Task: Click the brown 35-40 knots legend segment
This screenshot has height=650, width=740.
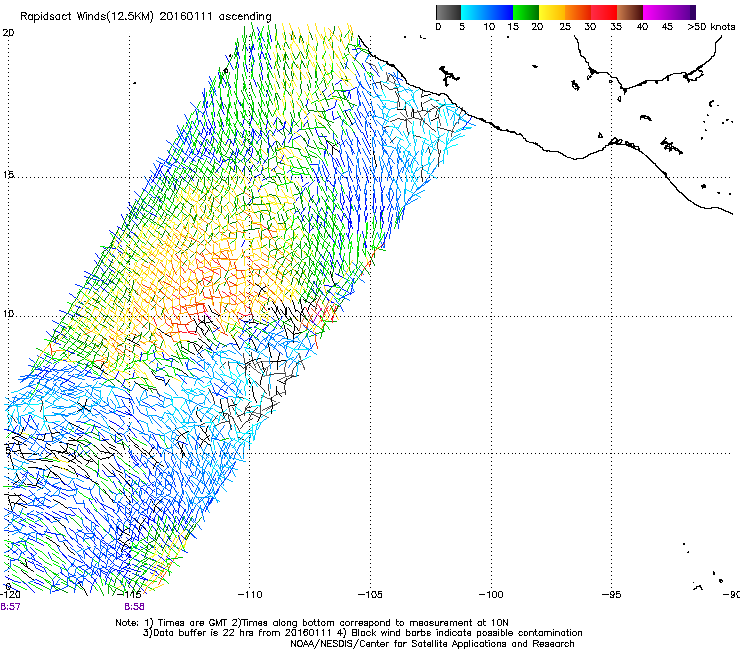Action: pyautogui.click(x=630, y=12)
